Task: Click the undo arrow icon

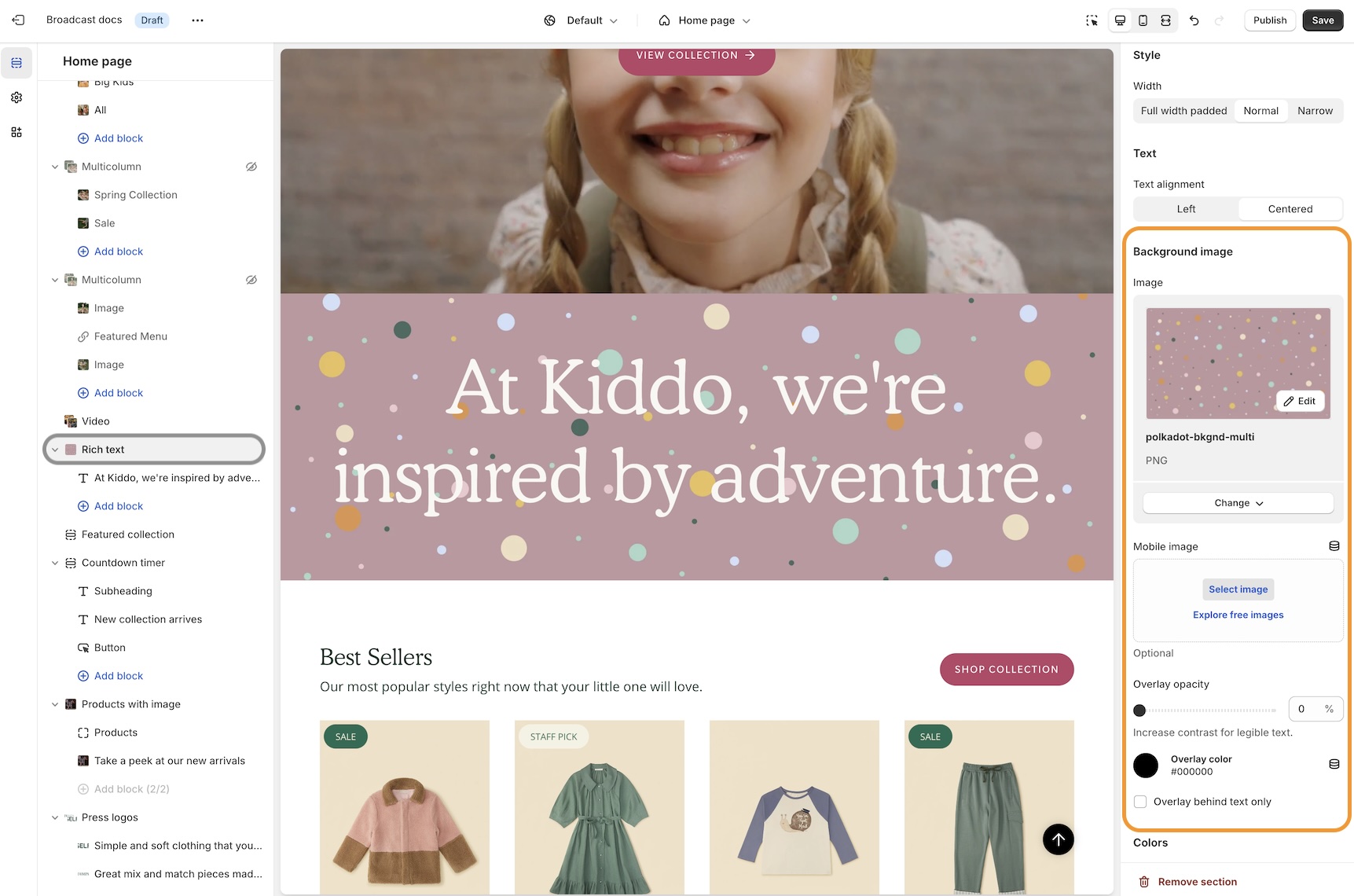Action: coord(1194,20)
